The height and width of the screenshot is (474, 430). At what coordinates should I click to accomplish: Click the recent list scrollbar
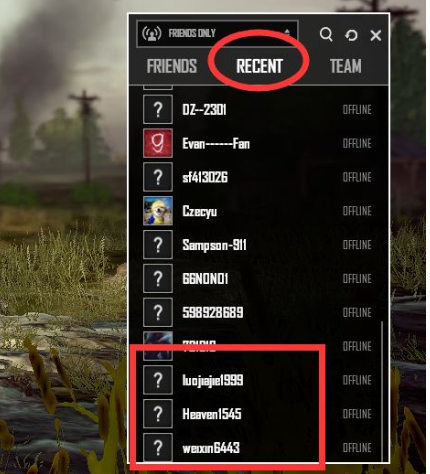[382, 391]
